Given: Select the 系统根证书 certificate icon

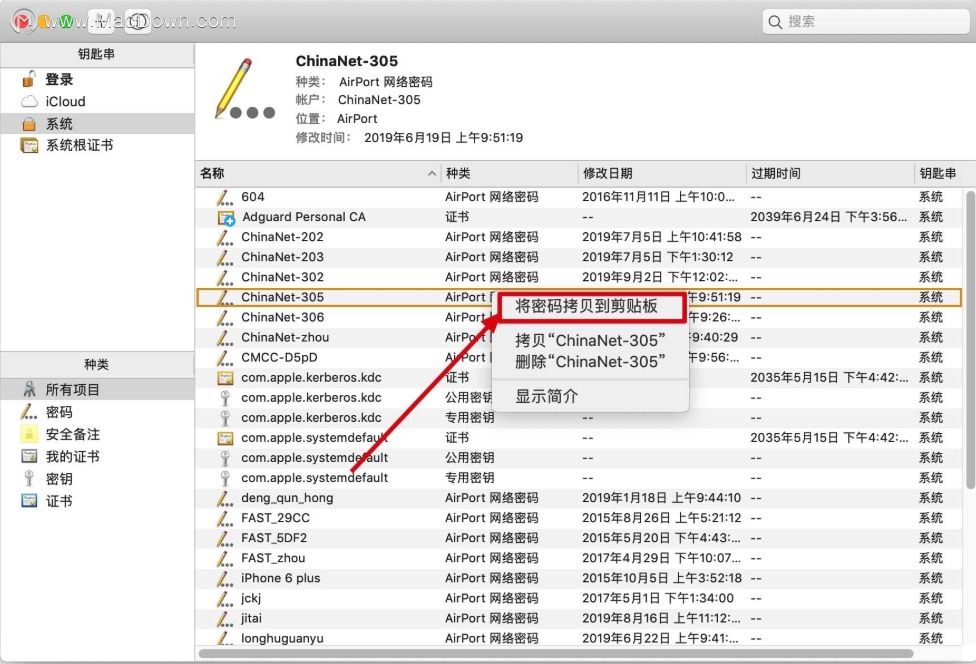Looking at the screenshot, I should (29, 146).
